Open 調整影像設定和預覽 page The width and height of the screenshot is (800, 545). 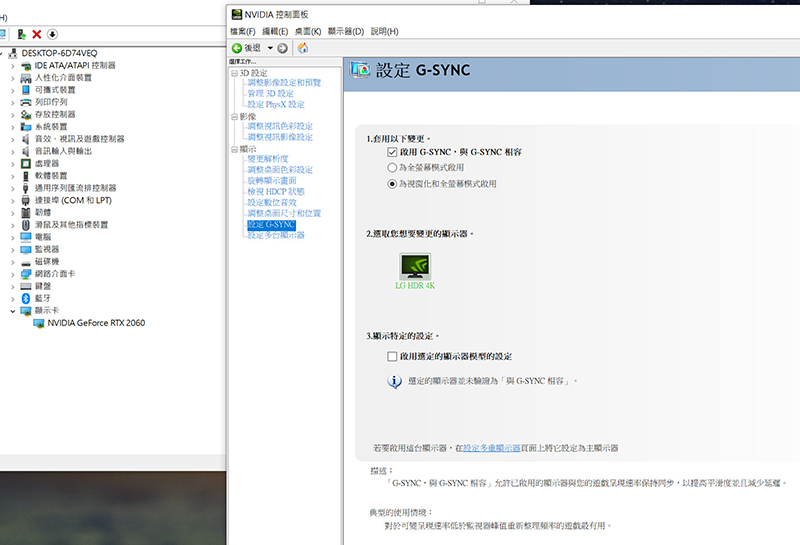tap(284, 83)
